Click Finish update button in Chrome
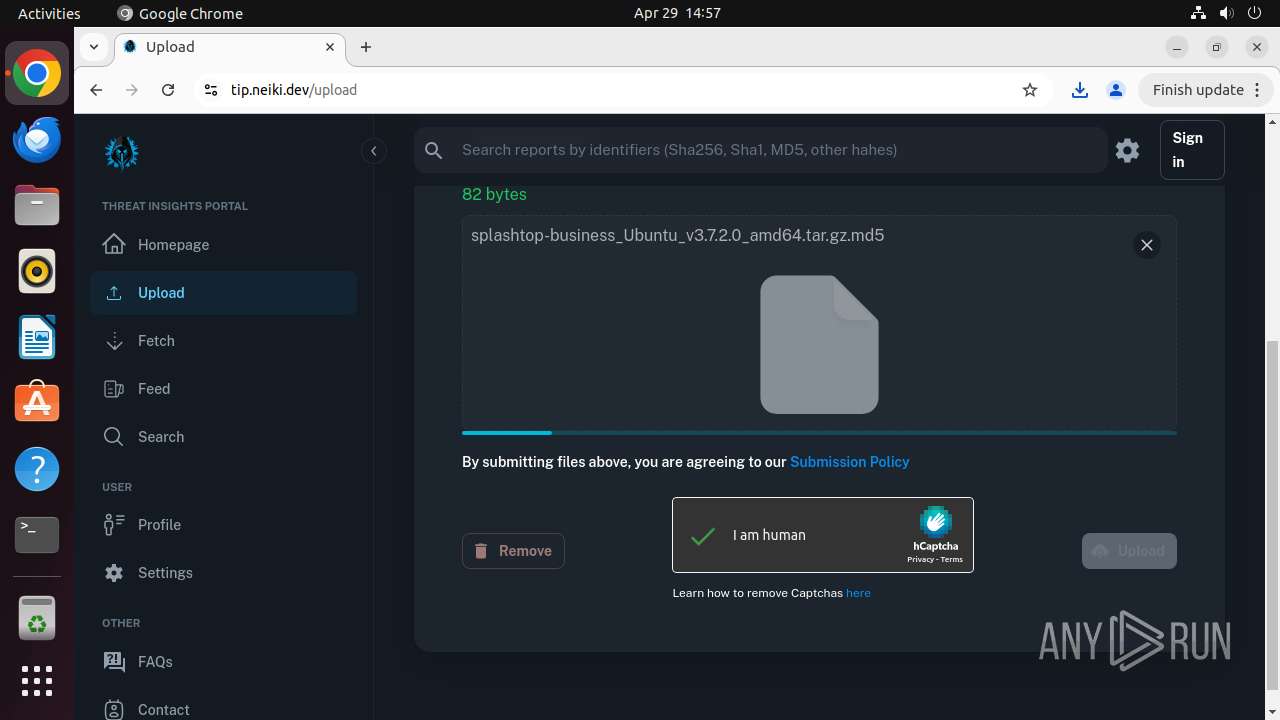The height and width of the screenshot is (720, 1280). pos(1198,90)
